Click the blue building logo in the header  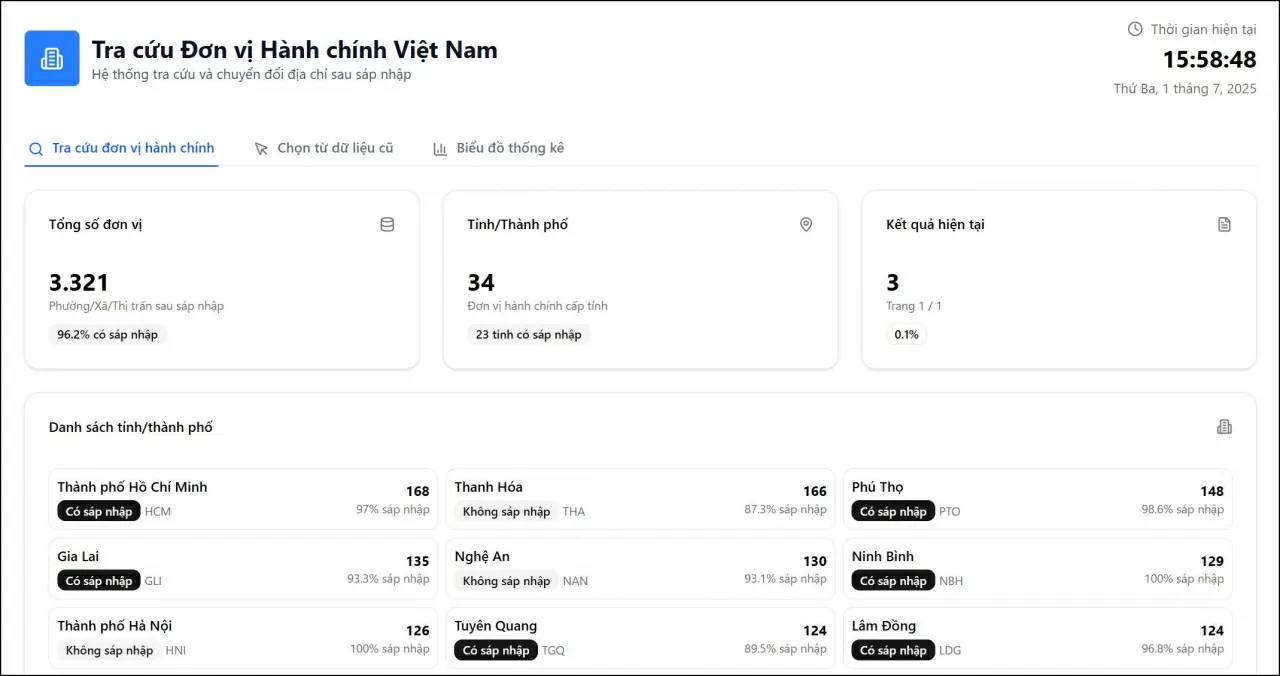click(x=51, y=58)
